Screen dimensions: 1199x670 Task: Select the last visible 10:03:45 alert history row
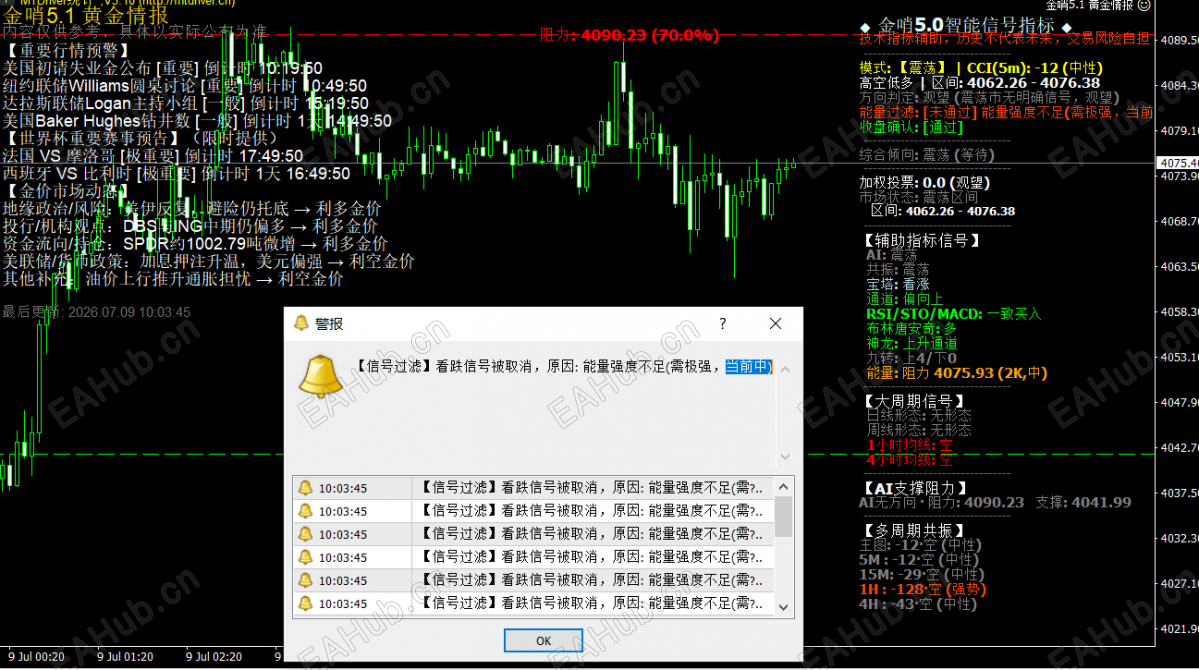pyautogui.click(x=533, y=603)
